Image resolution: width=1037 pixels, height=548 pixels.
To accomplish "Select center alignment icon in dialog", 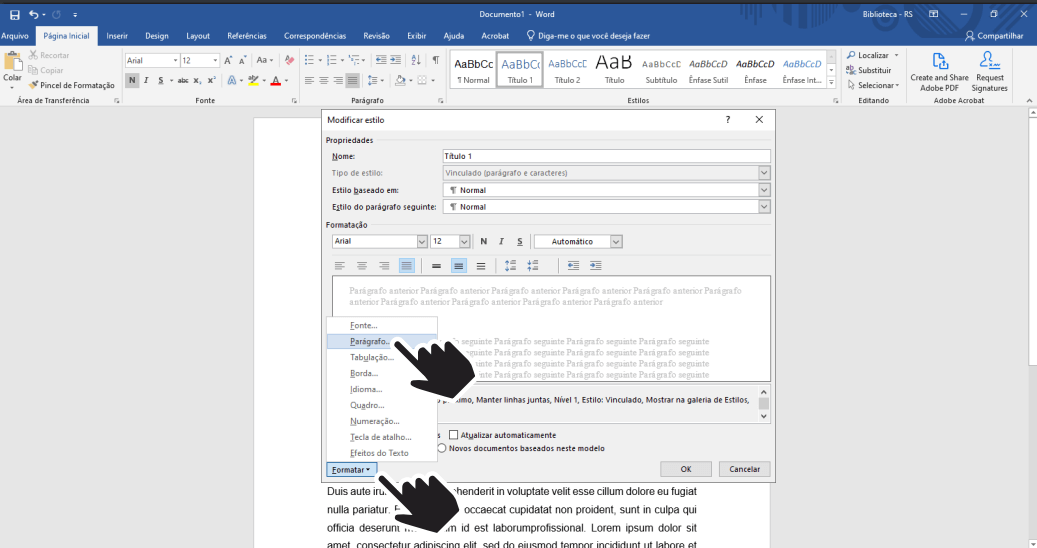I will point(362,266).
